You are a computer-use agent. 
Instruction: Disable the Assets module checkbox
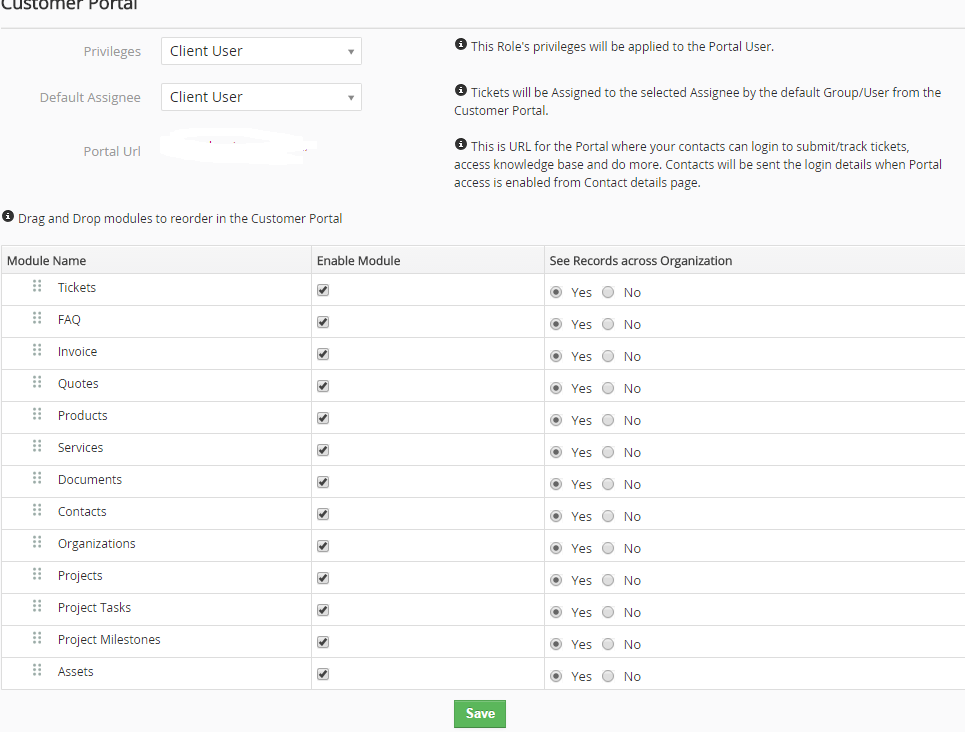[323, 674]
